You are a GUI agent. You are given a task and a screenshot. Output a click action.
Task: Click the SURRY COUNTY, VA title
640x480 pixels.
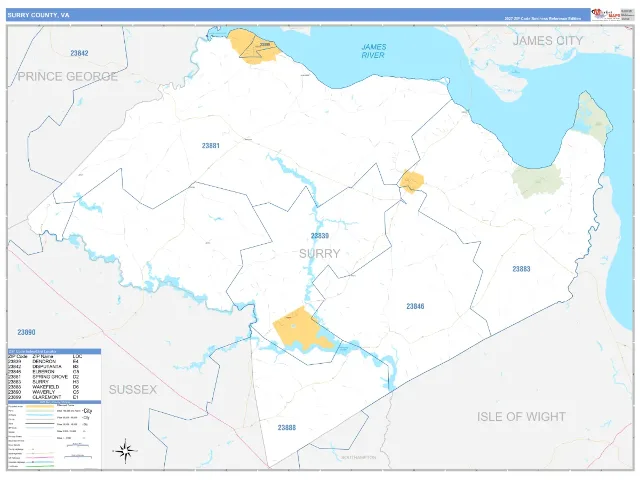click(x=38, y=15)
